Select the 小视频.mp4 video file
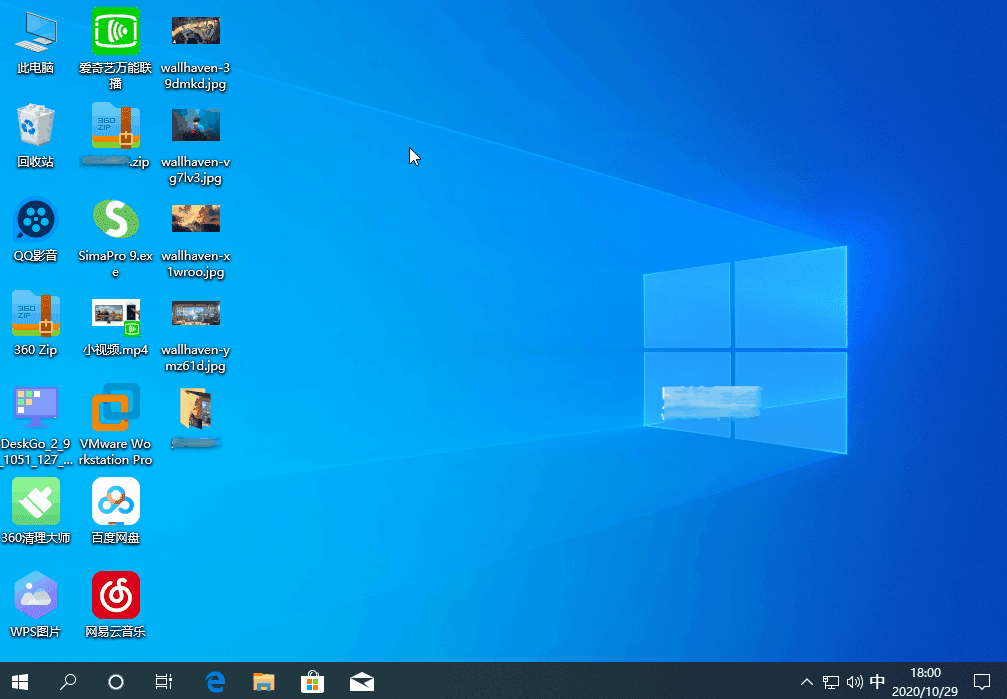Image resolution: width=1007 pixels, height=699 pixels. (116, 327)
